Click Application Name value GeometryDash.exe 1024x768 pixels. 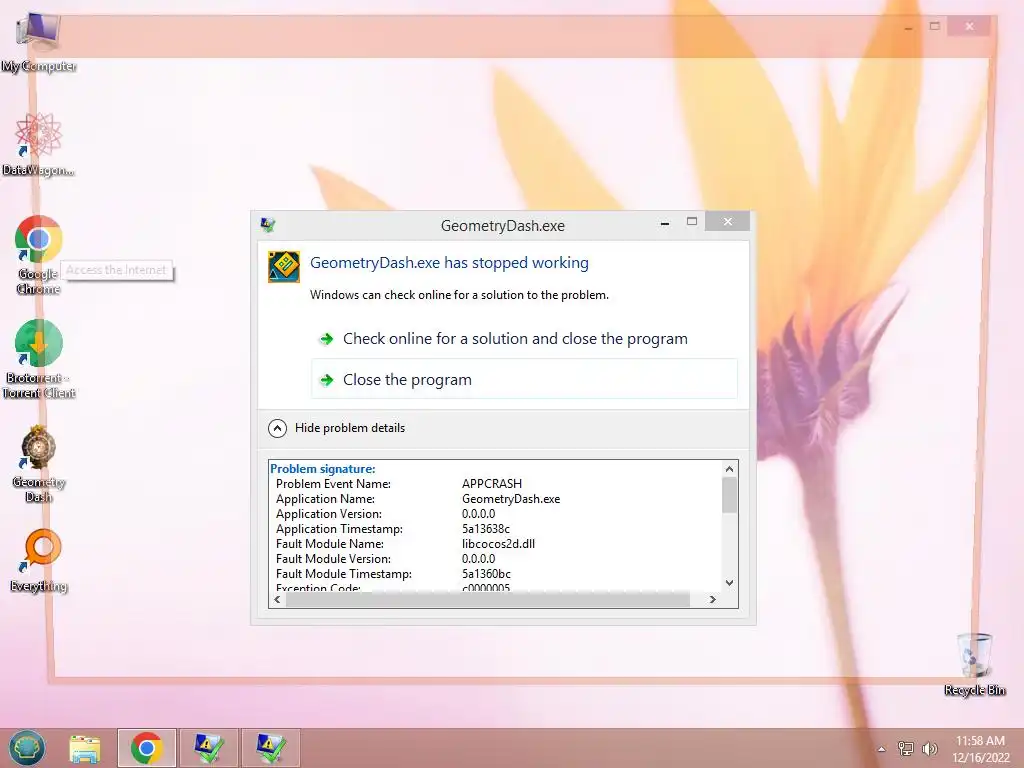click(511, 499)
